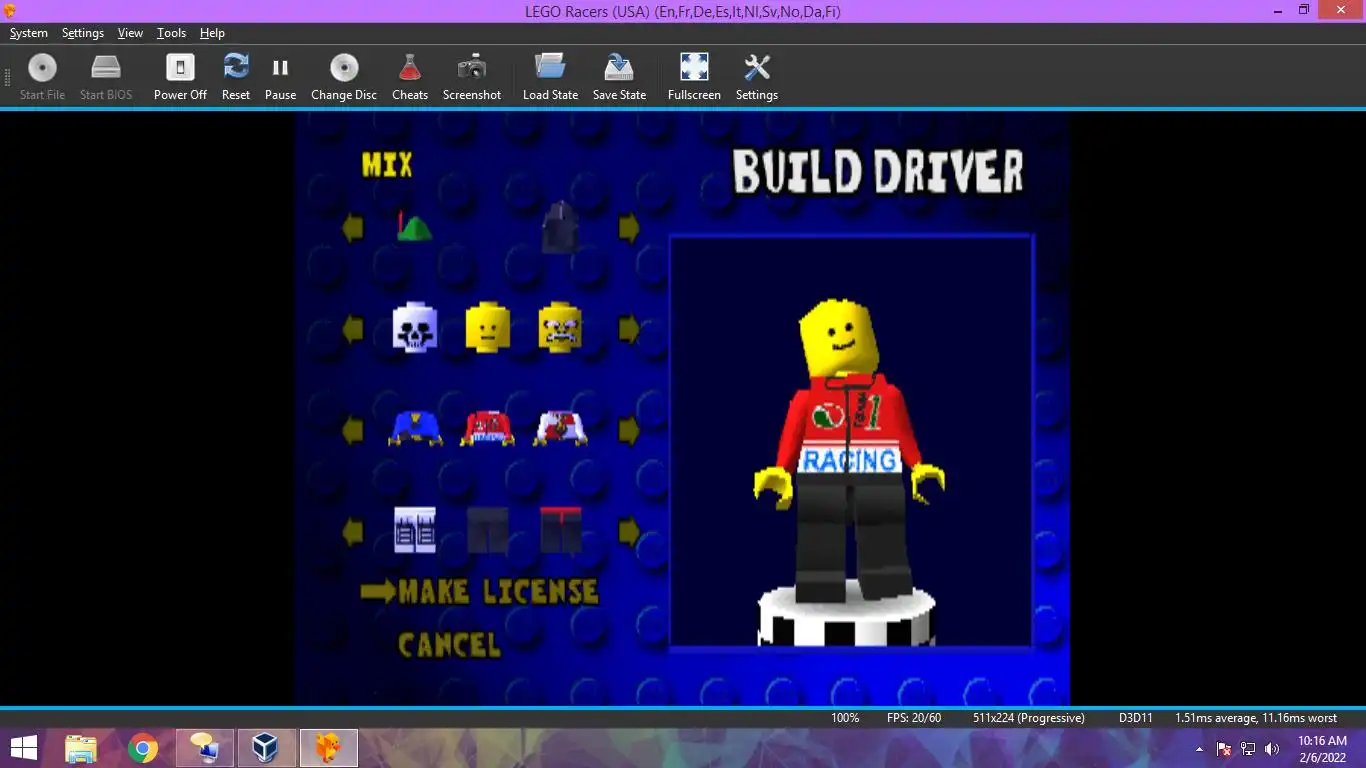
Task: Open File Explorer from the taskbar
Action: click(x=81, y=748)
